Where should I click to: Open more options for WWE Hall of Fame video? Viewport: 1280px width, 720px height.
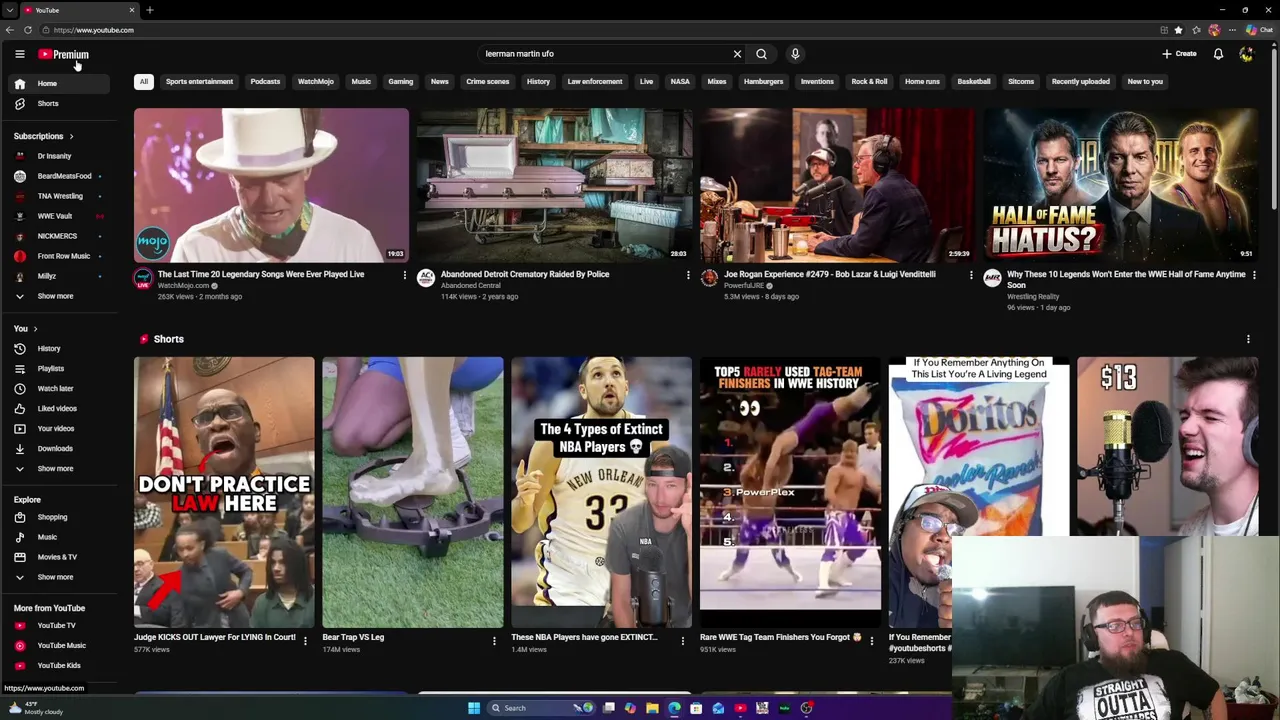point(1254,275)
